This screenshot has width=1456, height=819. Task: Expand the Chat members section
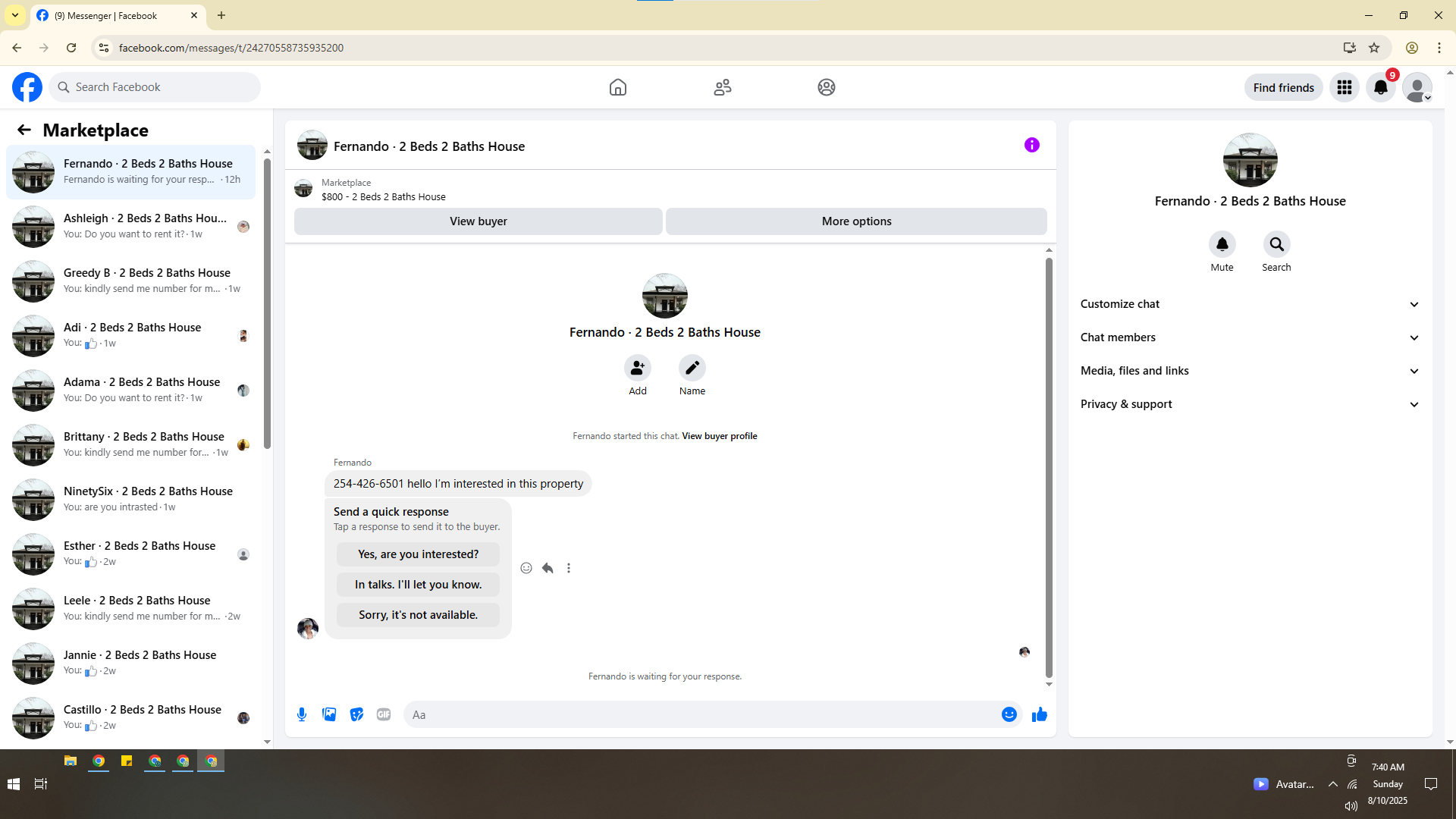click(1250, 337)
